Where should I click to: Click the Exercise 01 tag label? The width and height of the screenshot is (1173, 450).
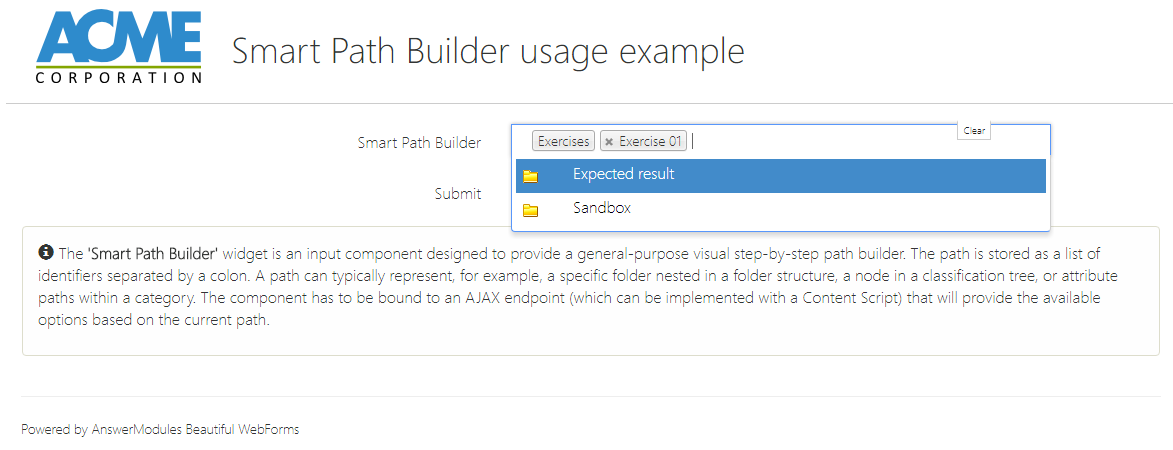pyautogui.click(x=650, y=142)
